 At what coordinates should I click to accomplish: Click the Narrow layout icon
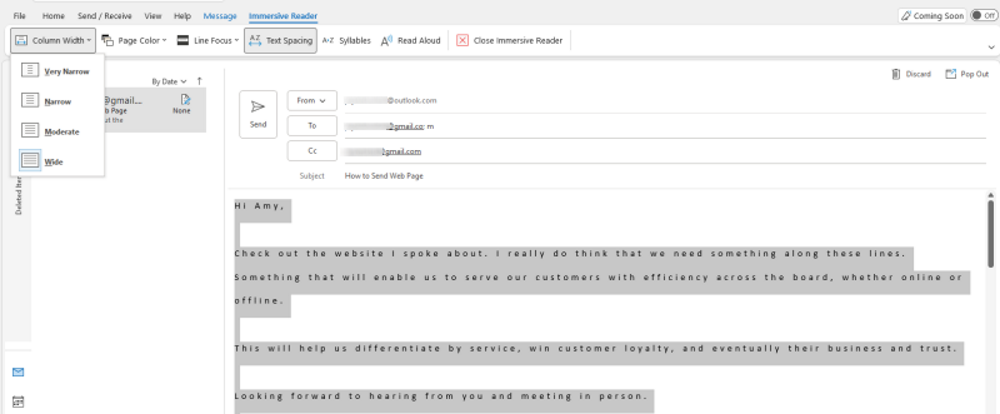click(30, 100)
